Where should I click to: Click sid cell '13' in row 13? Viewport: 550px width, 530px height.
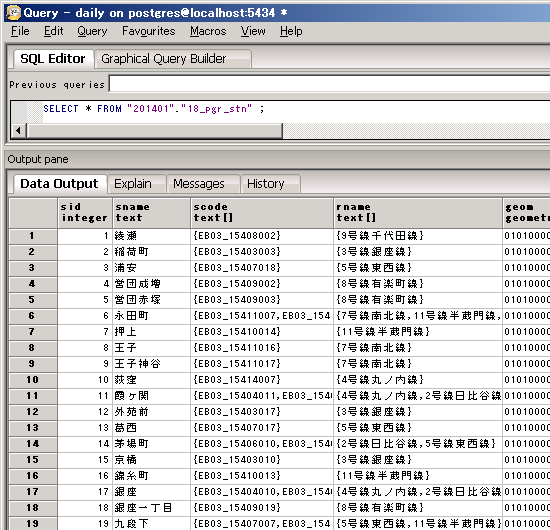coord(85,428)
